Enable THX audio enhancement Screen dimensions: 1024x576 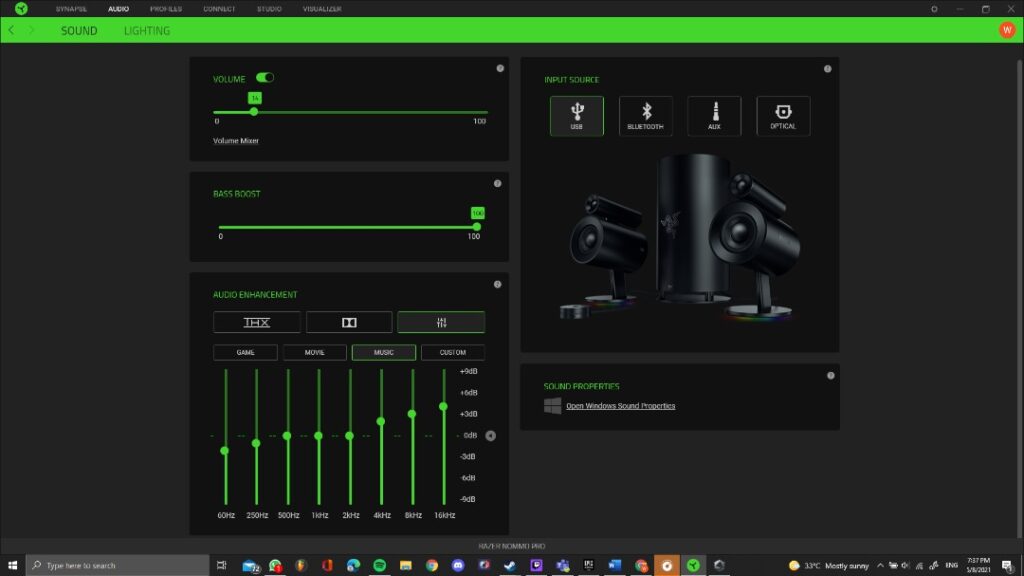pyautogui.click(x=256, y=322)
